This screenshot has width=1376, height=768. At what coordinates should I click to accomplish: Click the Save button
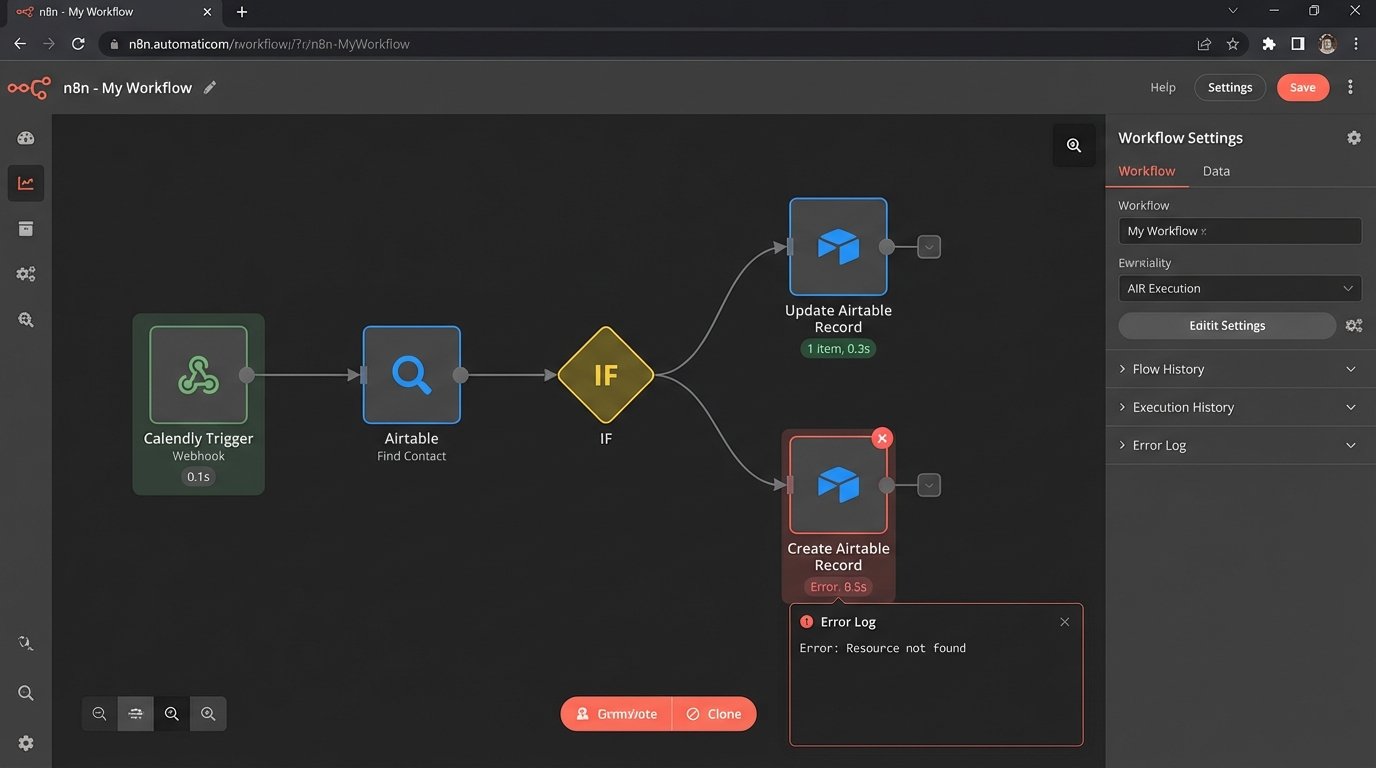coord(1302,88)
